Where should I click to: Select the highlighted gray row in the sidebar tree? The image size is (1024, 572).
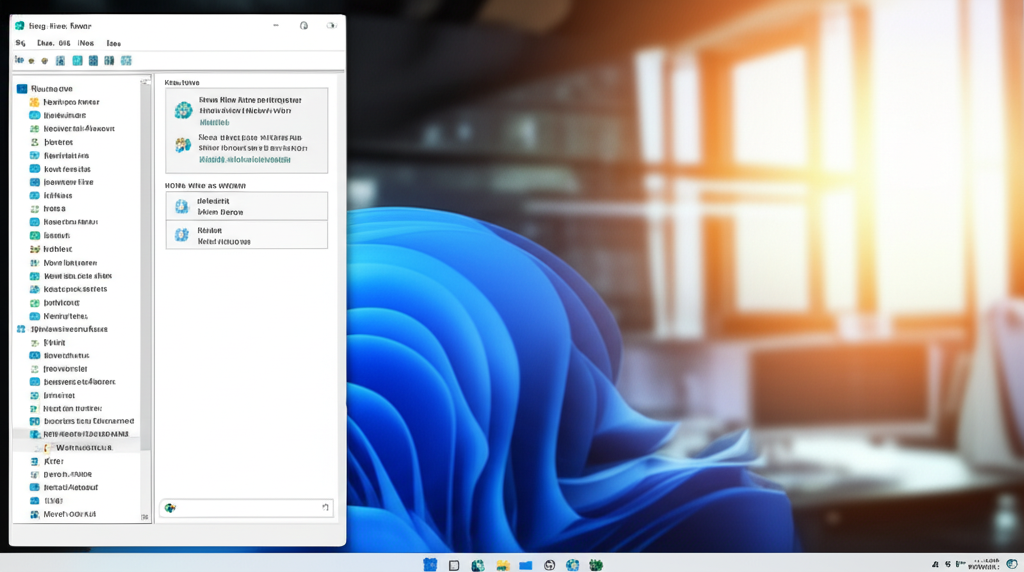(x=76, y=435)
